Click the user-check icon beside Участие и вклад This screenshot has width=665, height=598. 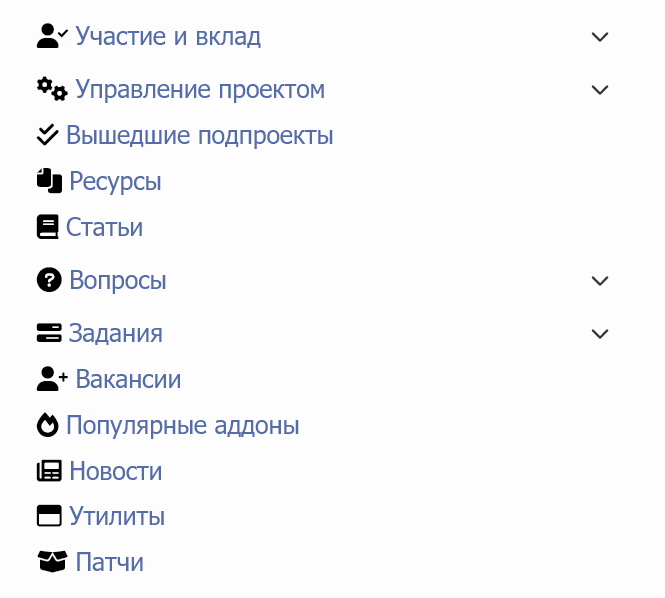52,37
